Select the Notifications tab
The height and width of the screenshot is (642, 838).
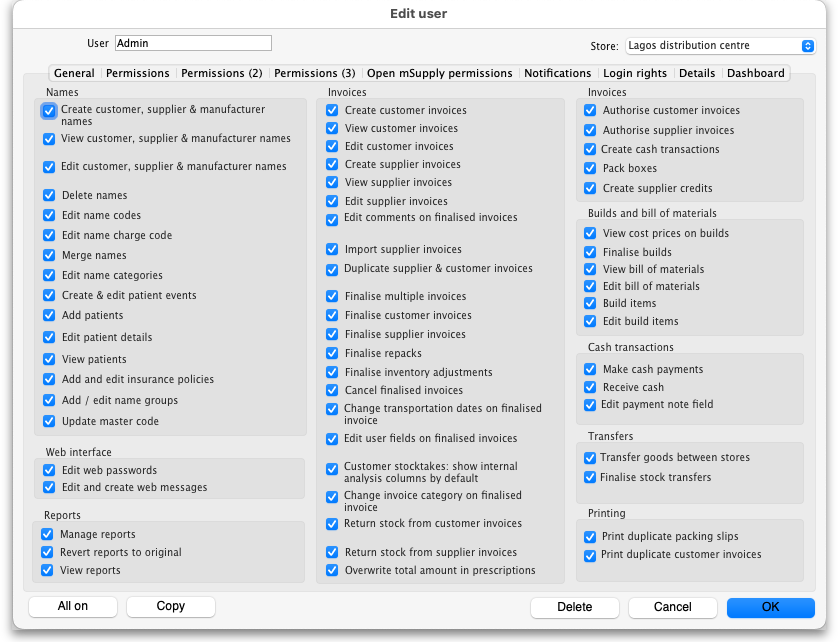[557, 73]
